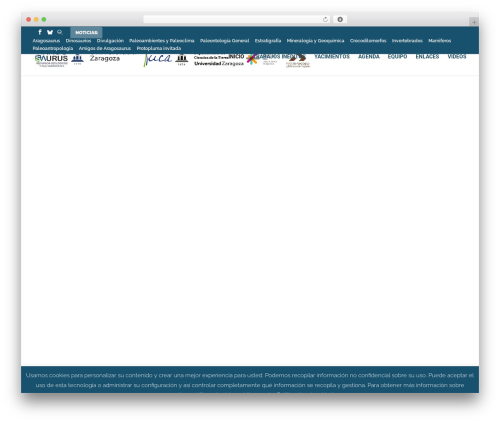Go to EQUIPO page
Screen dimensions: 500x423
pos(397,57)
